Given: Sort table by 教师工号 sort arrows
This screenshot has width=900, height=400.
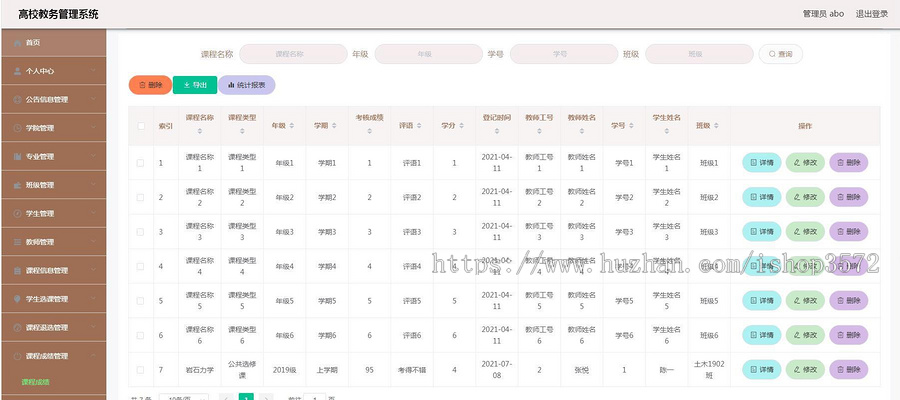Looking at the screenshot, I should [540, 131].
